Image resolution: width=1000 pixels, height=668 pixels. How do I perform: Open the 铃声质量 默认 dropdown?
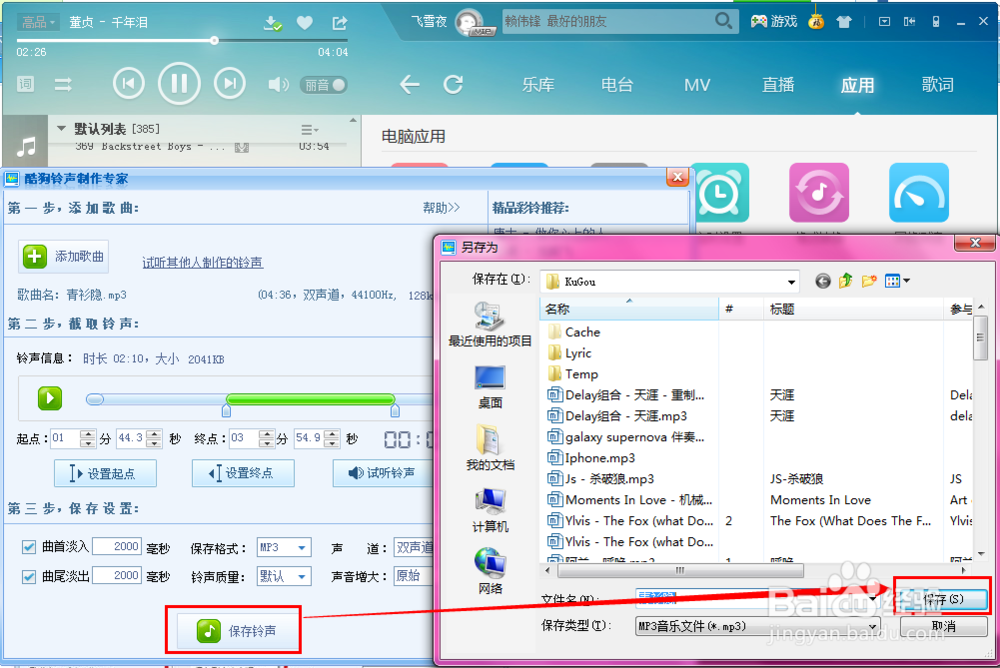284,576
